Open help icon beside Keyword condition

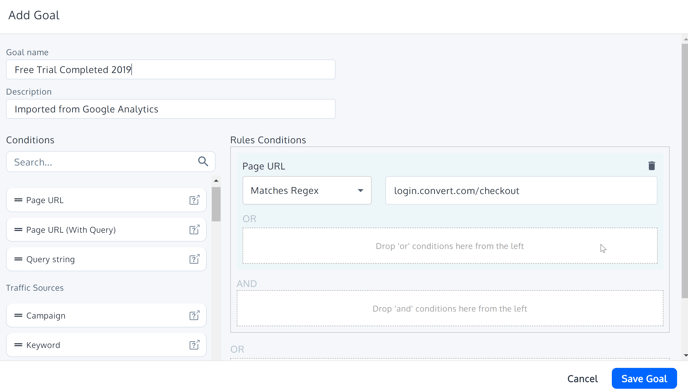click(x=194, y=345)
